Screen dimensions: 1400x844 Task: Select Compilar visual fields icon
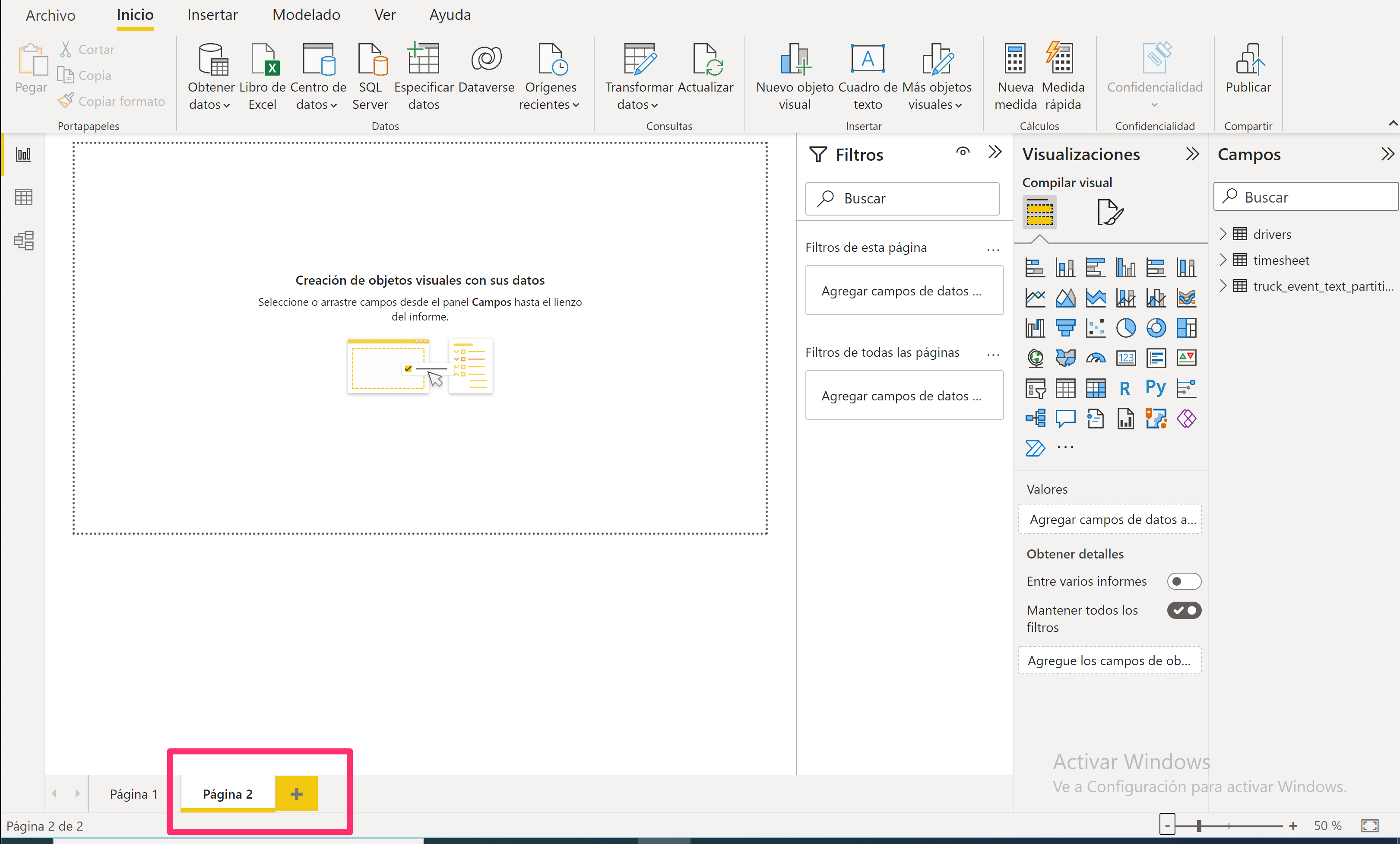[1039, 212]
